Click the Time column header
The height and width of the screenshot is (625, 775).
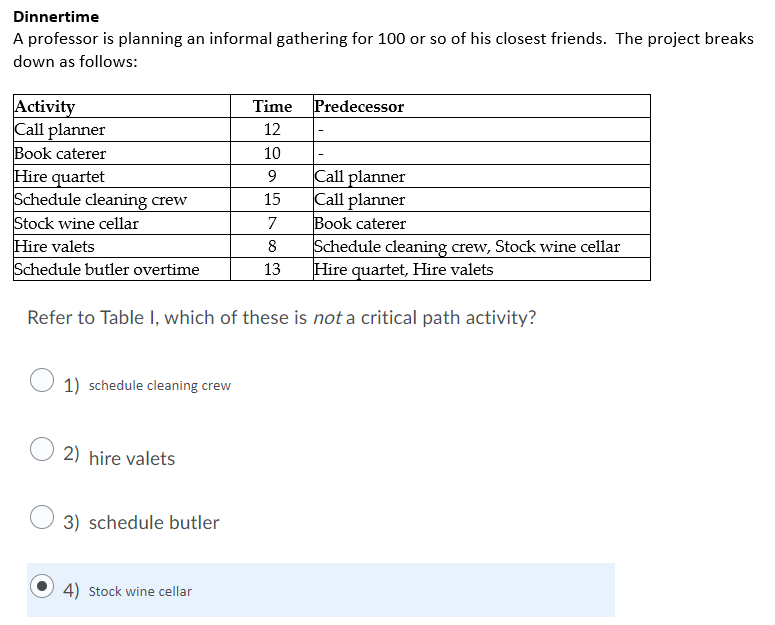coord(272,106)
